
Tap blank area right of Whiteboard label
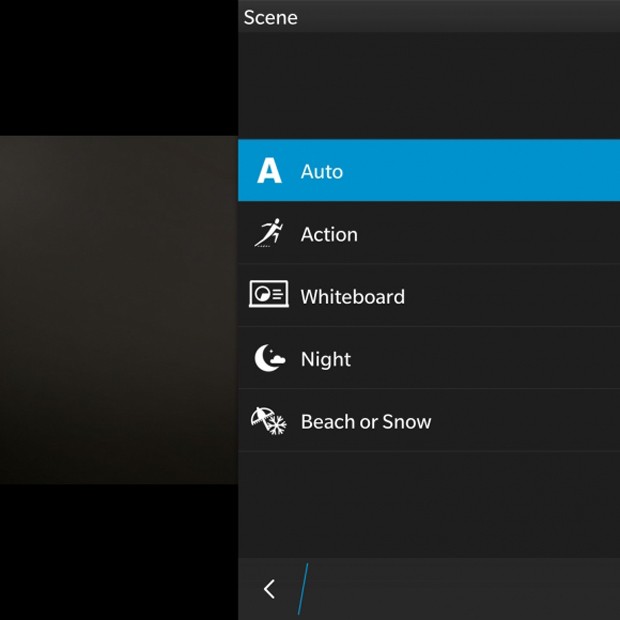click(510, 296)
